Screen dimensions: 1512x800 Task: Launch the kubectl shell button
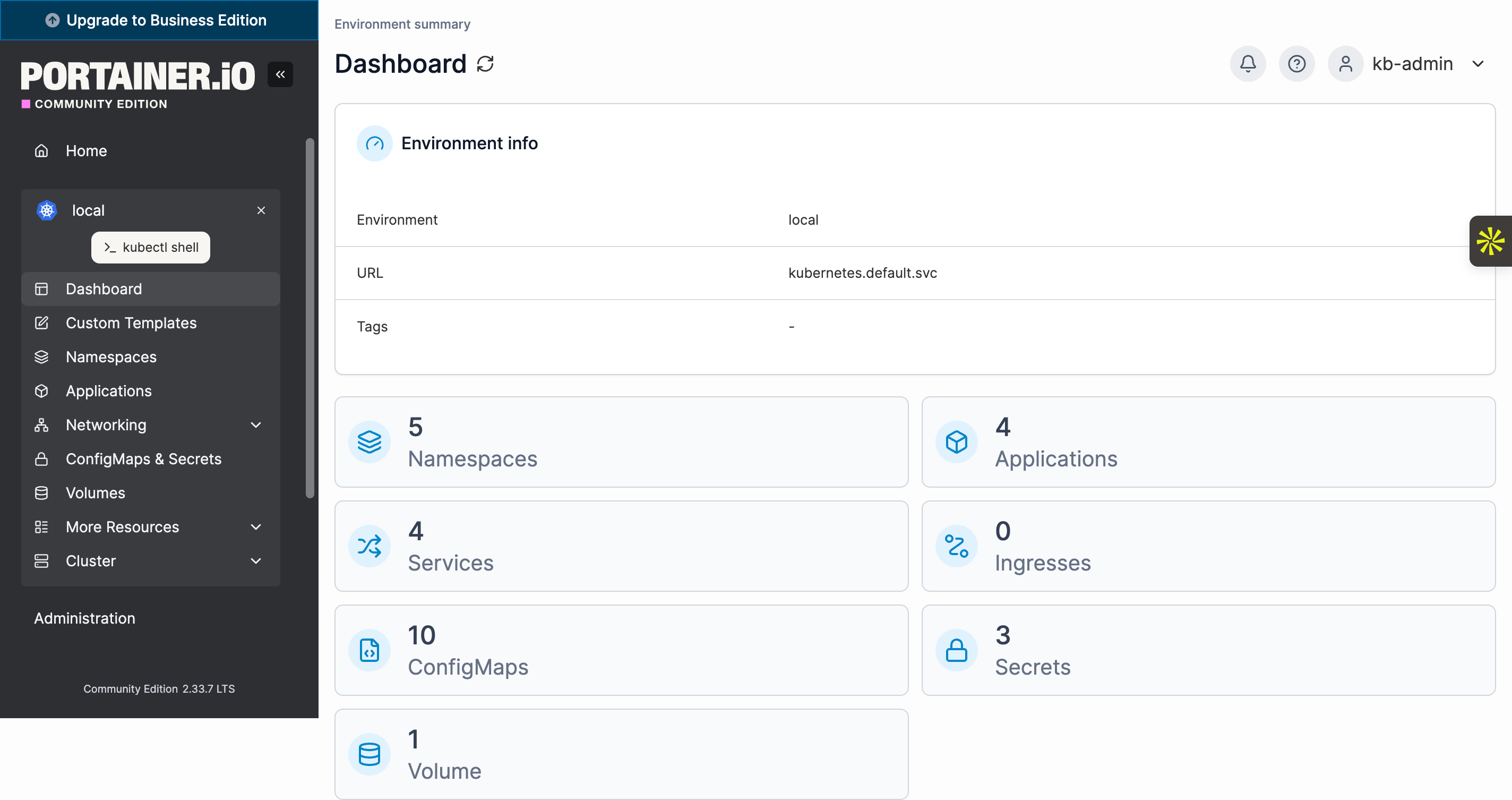pyautogui.click(x=151, y=248)
